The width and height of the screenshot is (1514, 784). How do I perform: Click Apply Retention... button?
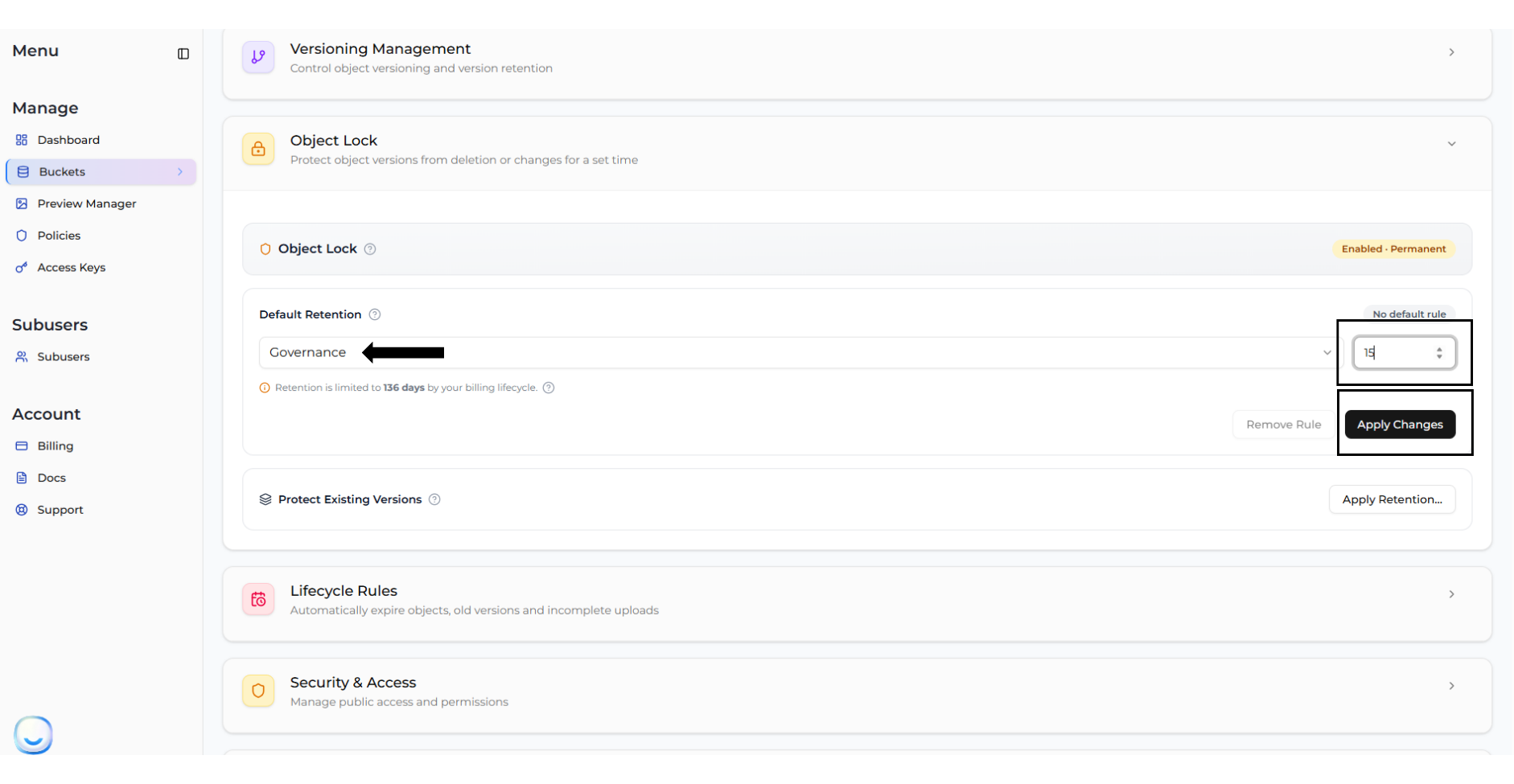(x=1392, y=499)
